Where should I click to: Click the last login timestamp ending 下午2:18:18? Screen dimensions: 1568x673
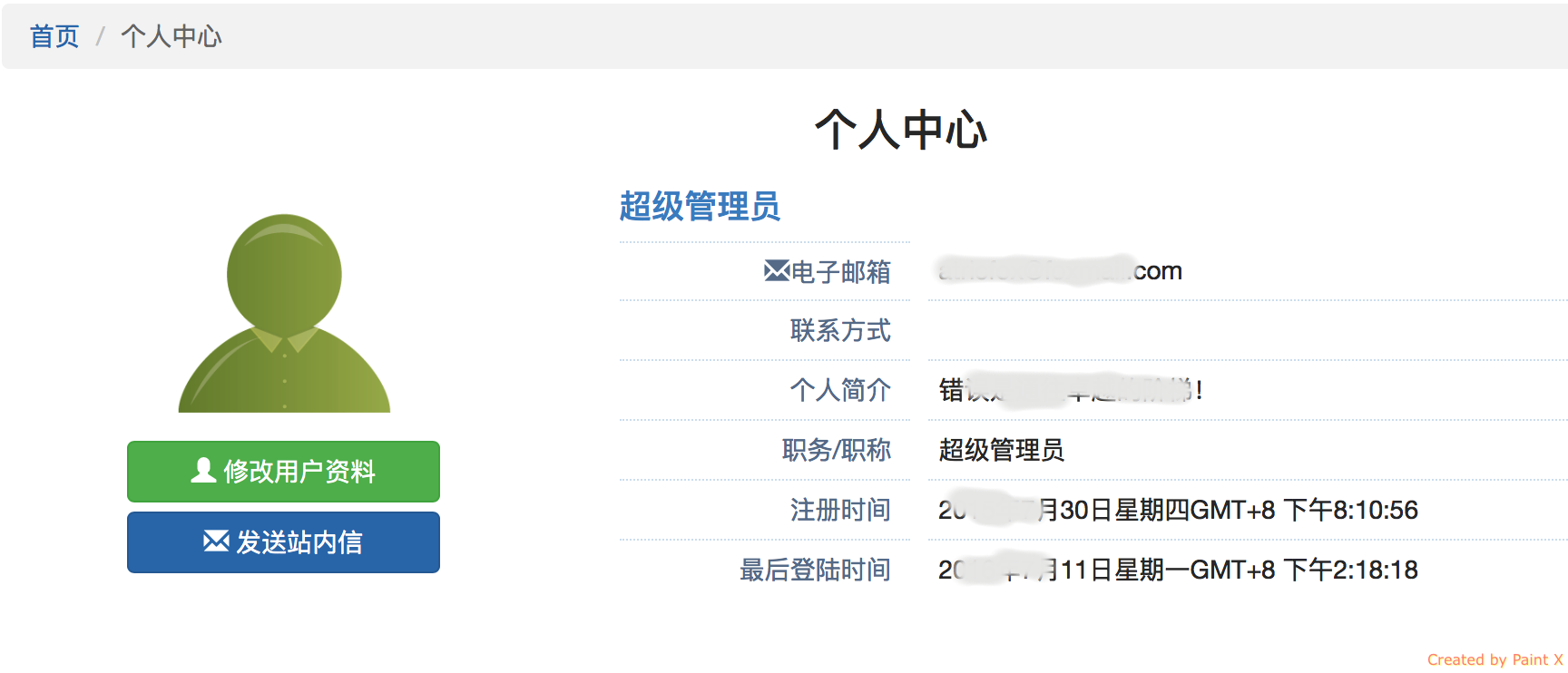click(1178, 570)
